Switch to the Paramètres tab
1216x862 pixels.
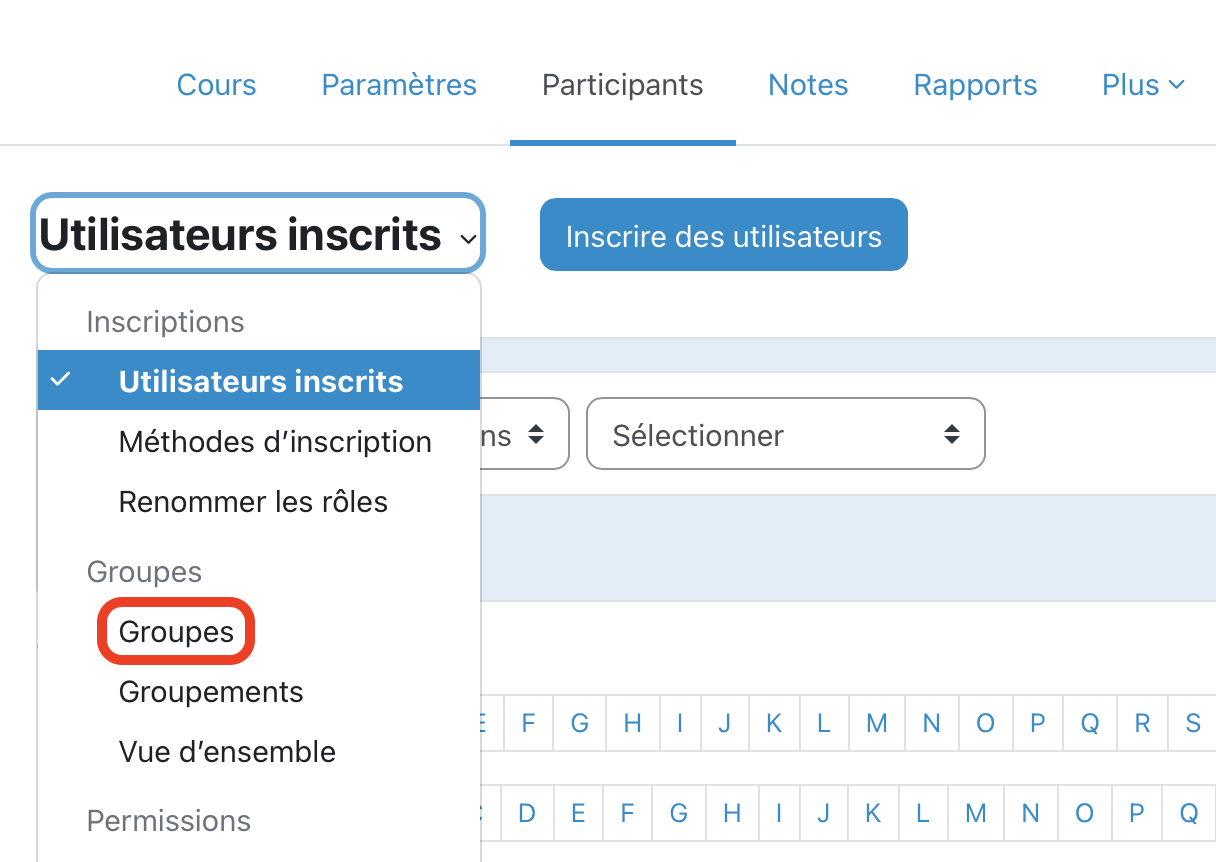point(399,85)
